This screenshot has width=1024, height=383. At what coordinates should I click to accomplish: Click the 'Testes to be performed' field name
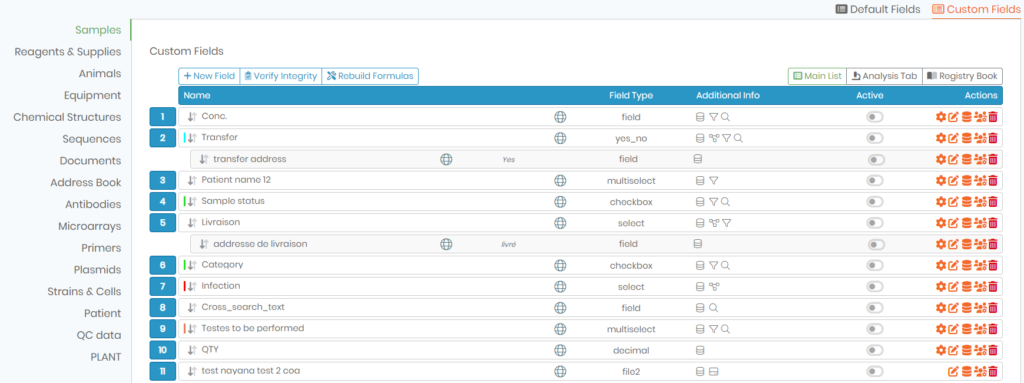coord(253,328)
